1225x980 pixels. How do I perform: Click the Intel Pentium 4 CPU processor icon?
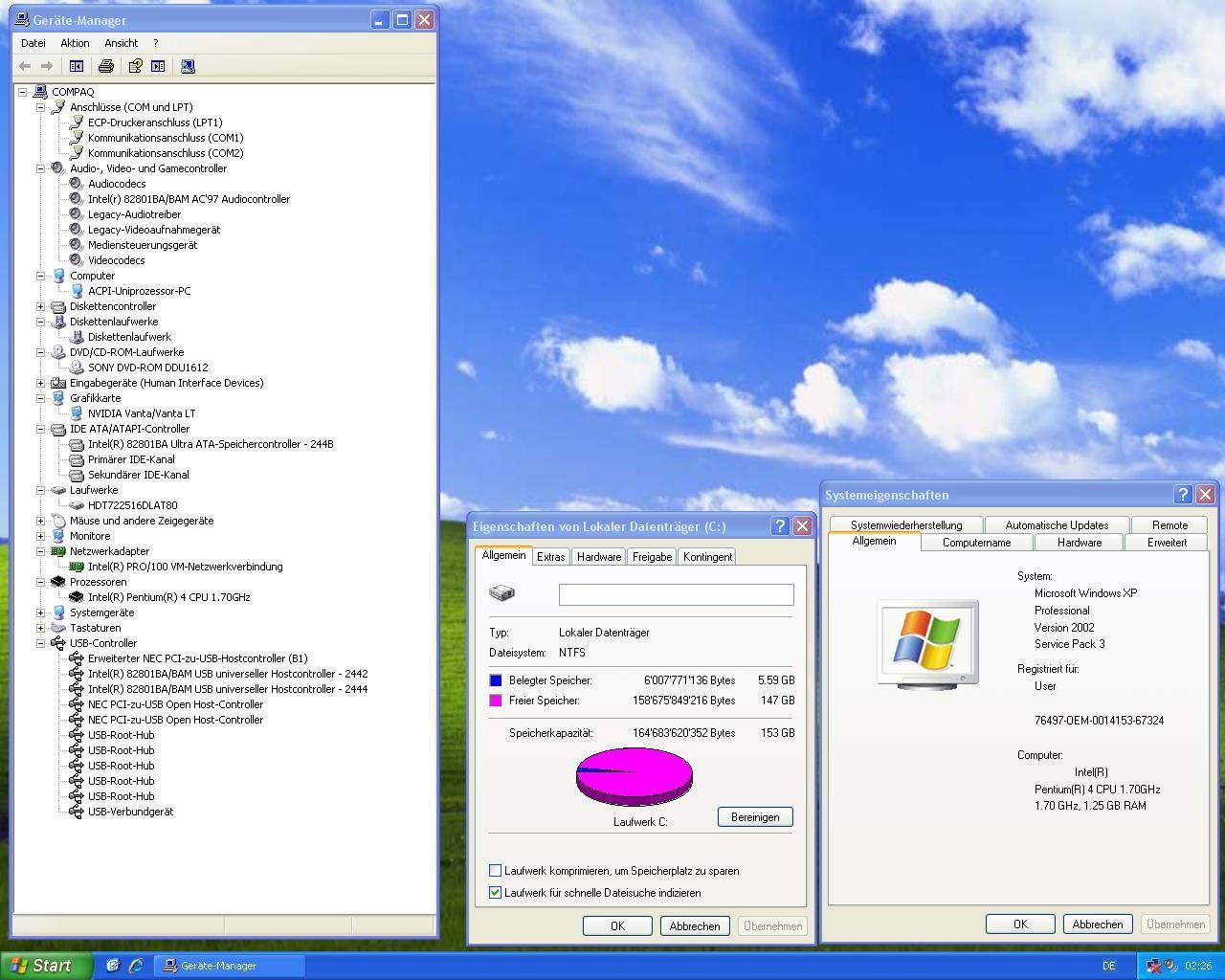tap(77, 597)
